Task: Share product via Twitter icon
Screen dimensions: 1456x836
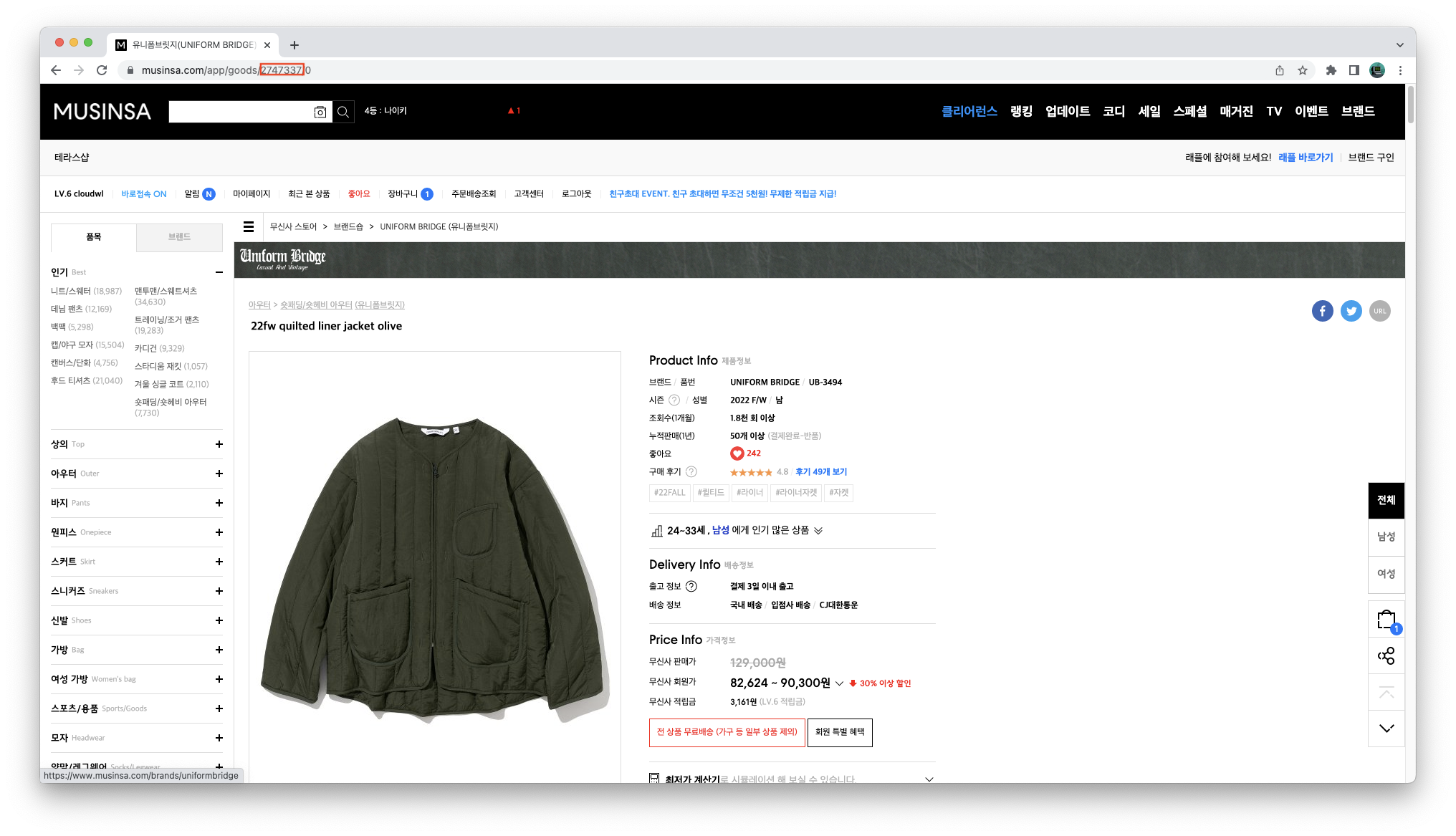Action: coord(1351,311)
